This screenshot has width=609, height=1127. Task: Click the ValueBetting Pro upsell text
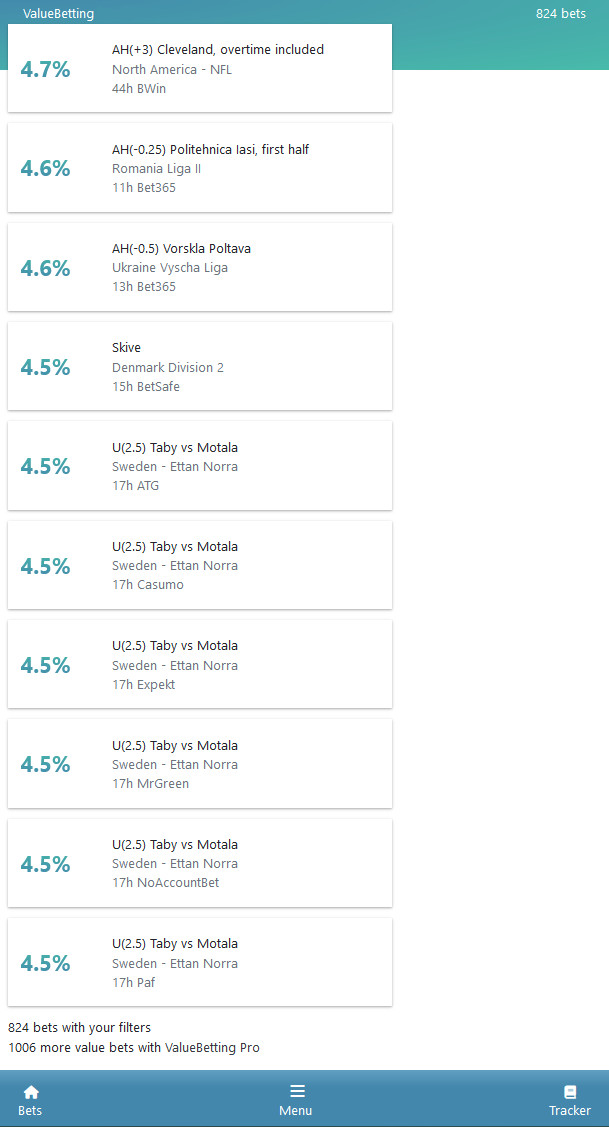pyautogui.click(x=134, y=1047)
